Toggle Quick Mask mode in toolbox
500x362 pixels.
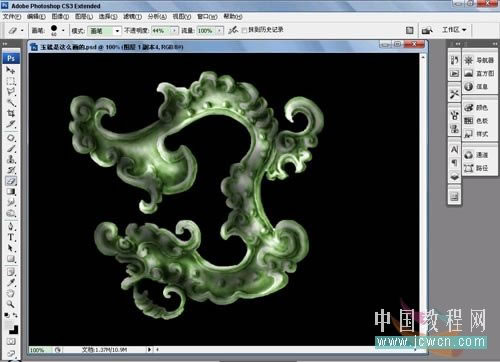11,342
